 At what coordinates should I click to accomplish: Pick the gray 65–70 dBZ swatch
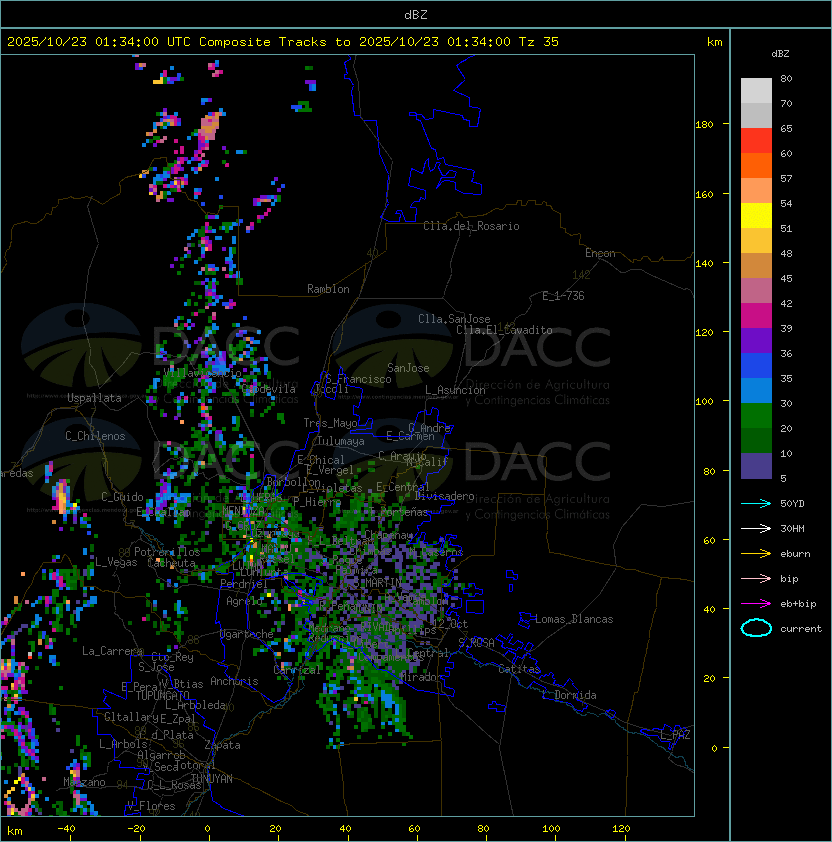tap(756, 115)
